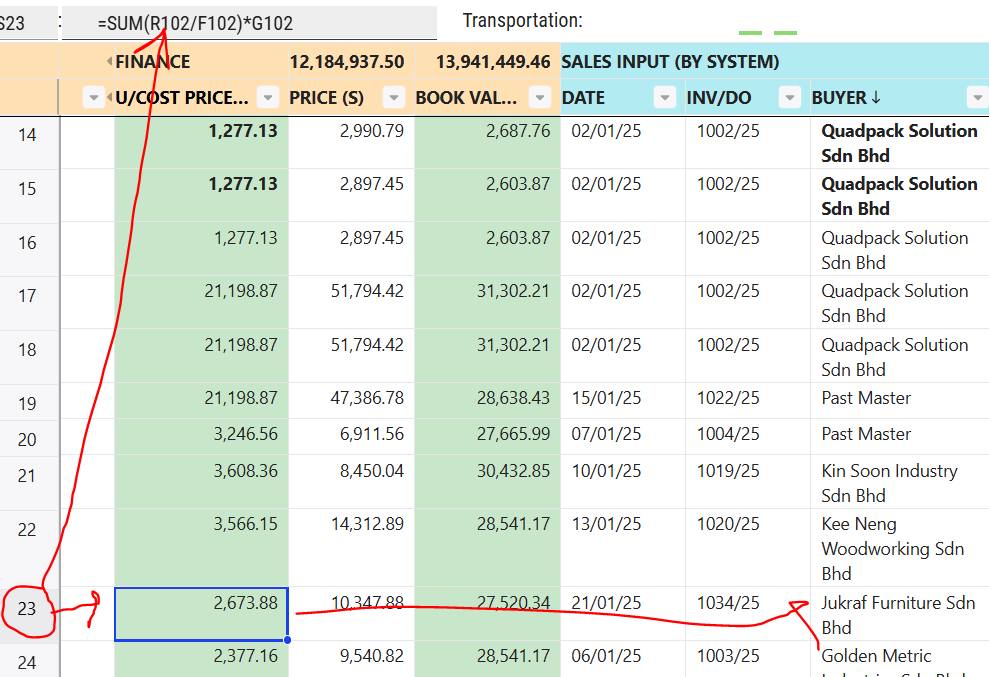Select price cell 47,386.78
This screenshot has height=677, width=989.
click(351, 401)
